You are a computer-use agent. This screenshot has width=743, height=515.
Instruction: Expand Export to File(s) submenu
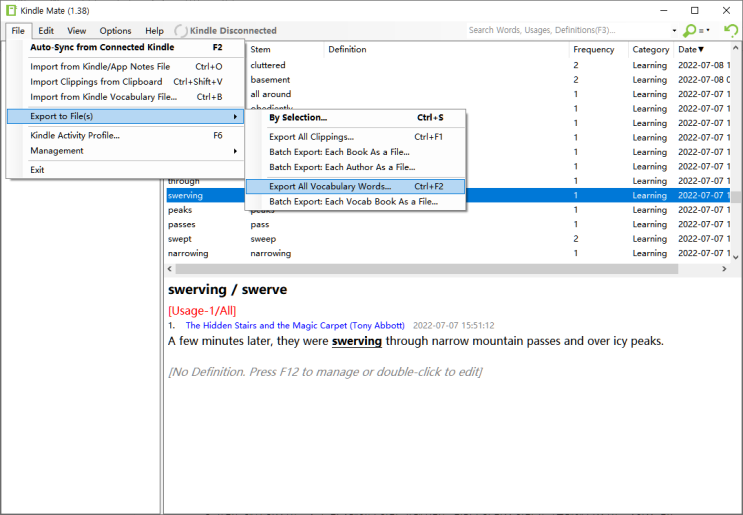pyautogui.click(x=126, y=116)
